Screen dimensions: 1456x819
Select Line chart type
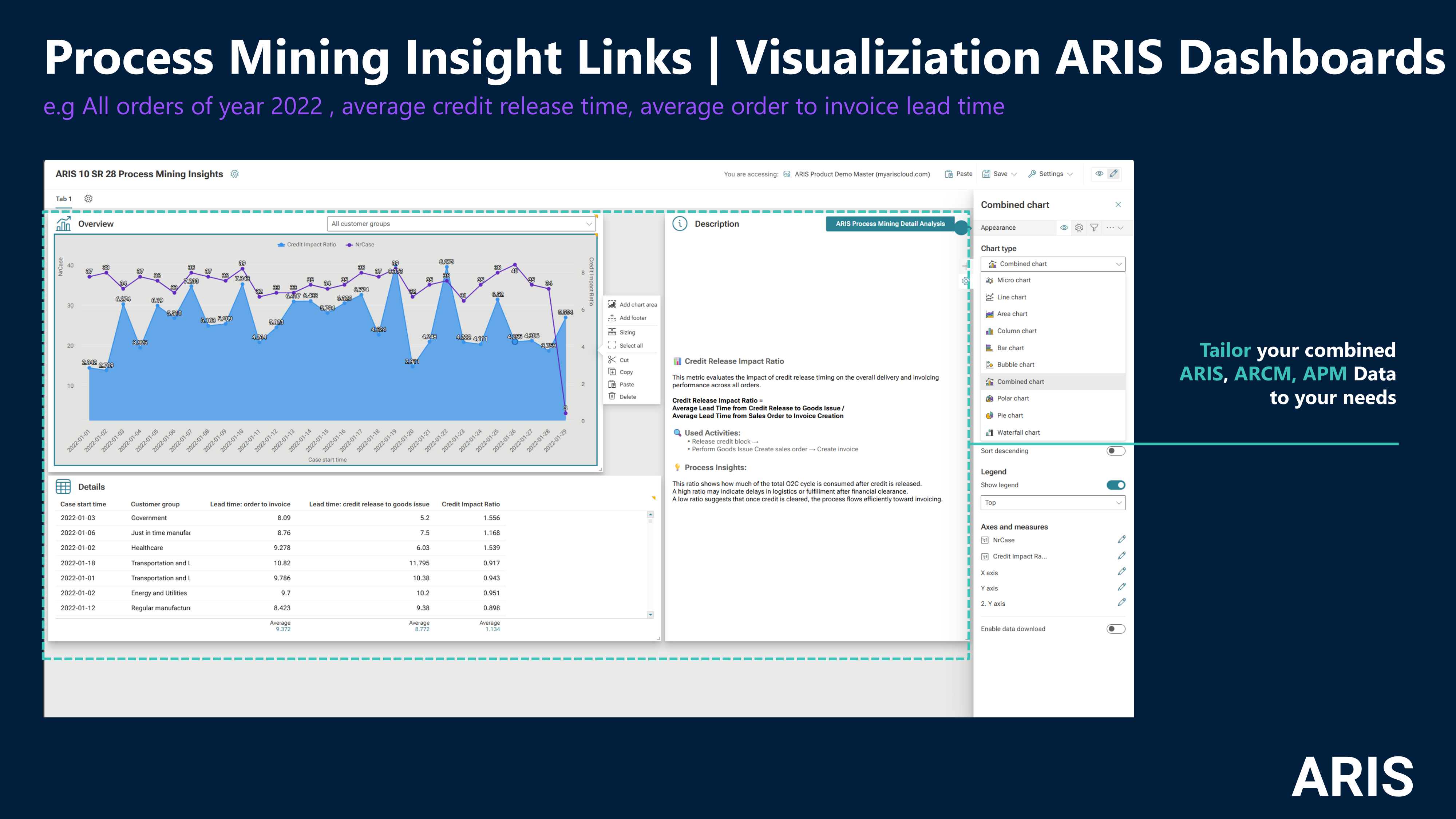1053,297
